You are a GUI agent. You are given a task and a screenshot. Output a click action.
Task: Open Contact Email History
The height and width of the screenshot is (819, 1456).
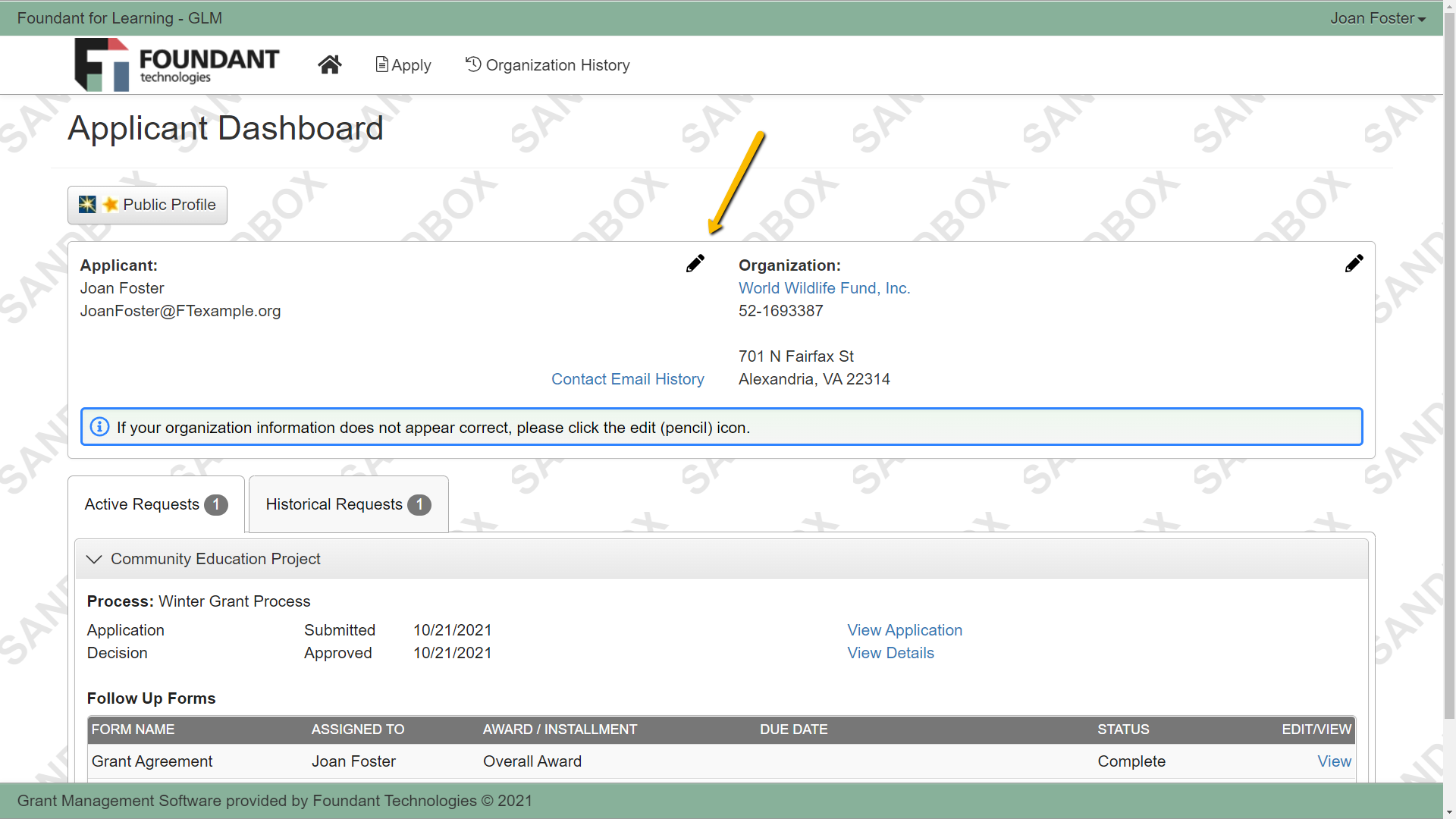(x=627, y=379)
